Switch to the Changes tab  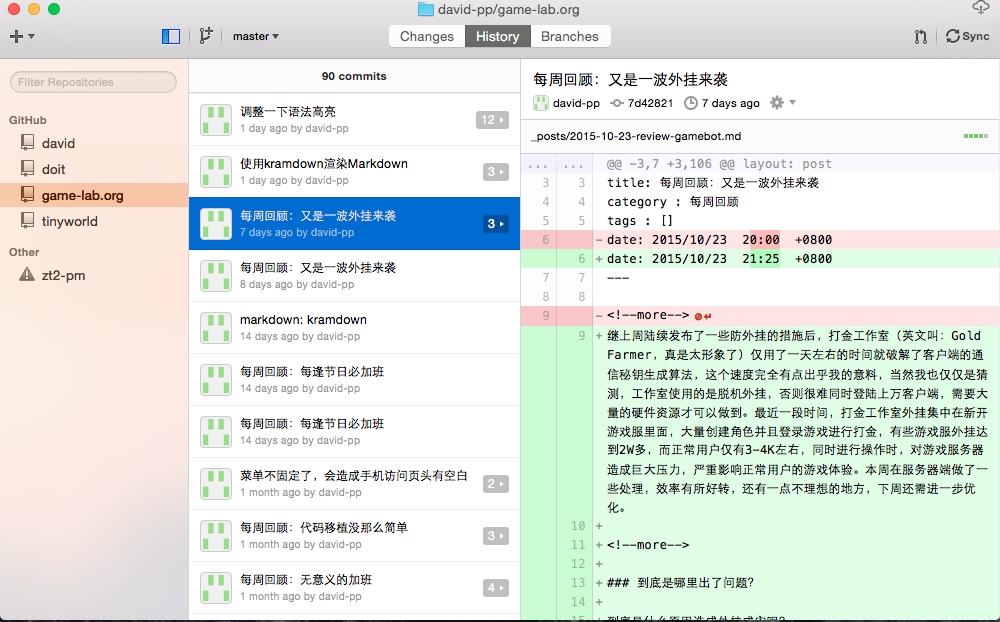click(x=427, y=35)
